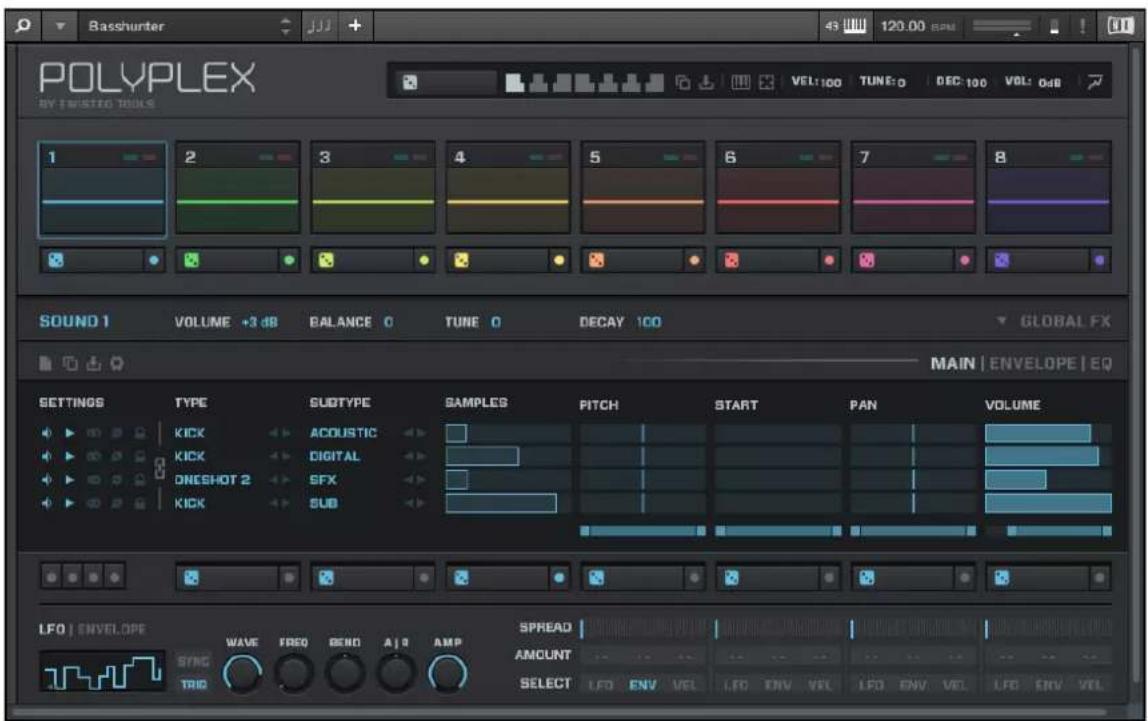The width and height of the screenshot is (1148, 721).
Task: Toggle the LFO TRIG button
Action: coord(193,684)
